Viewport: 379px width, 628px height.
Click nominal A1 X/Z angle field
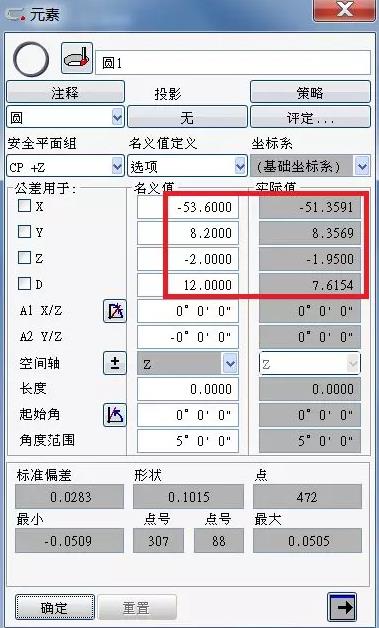pos(188,311)
